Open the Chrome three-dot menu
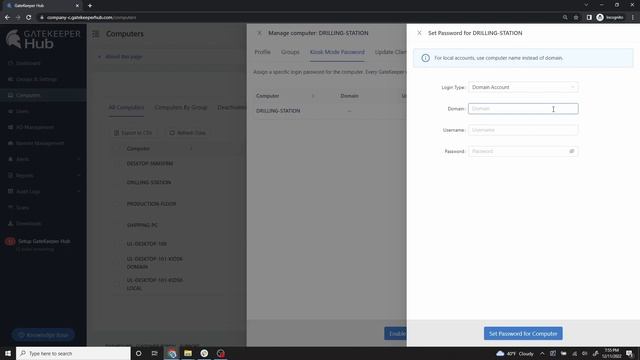Viewport: 640px width, 360px height. tap(633, 18)
